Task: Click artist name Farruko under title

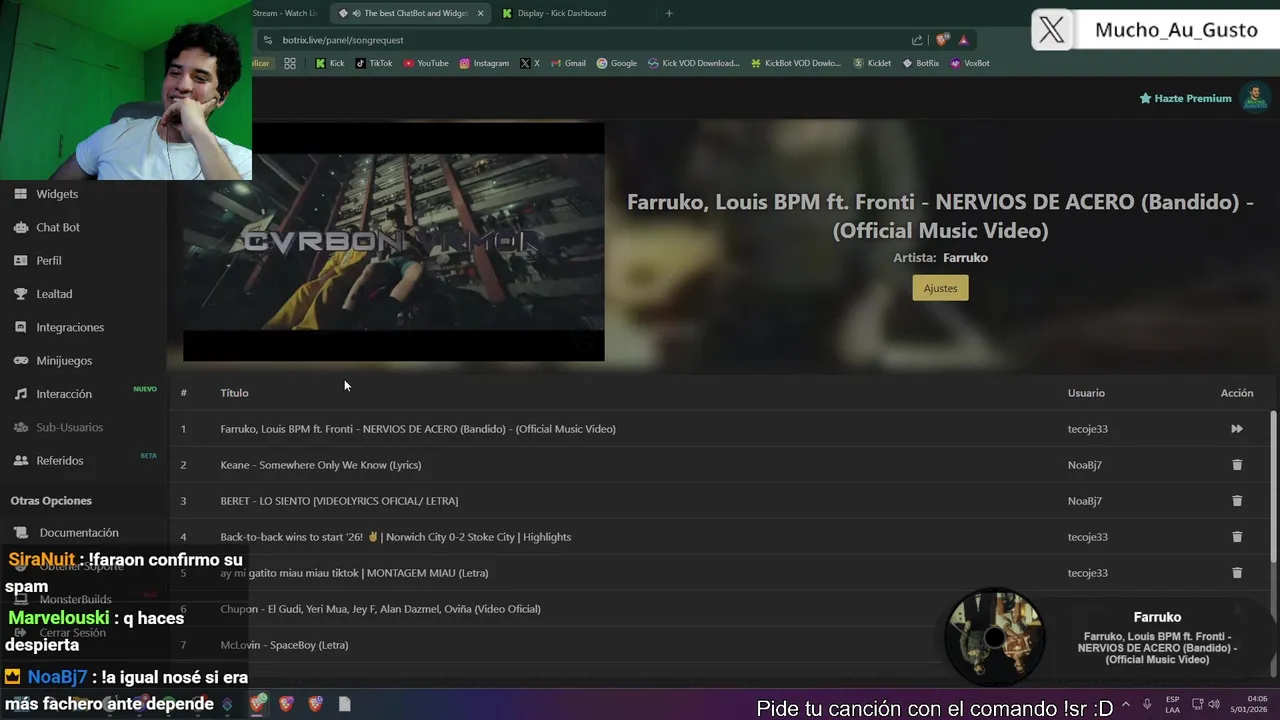Action: (965, 258)
